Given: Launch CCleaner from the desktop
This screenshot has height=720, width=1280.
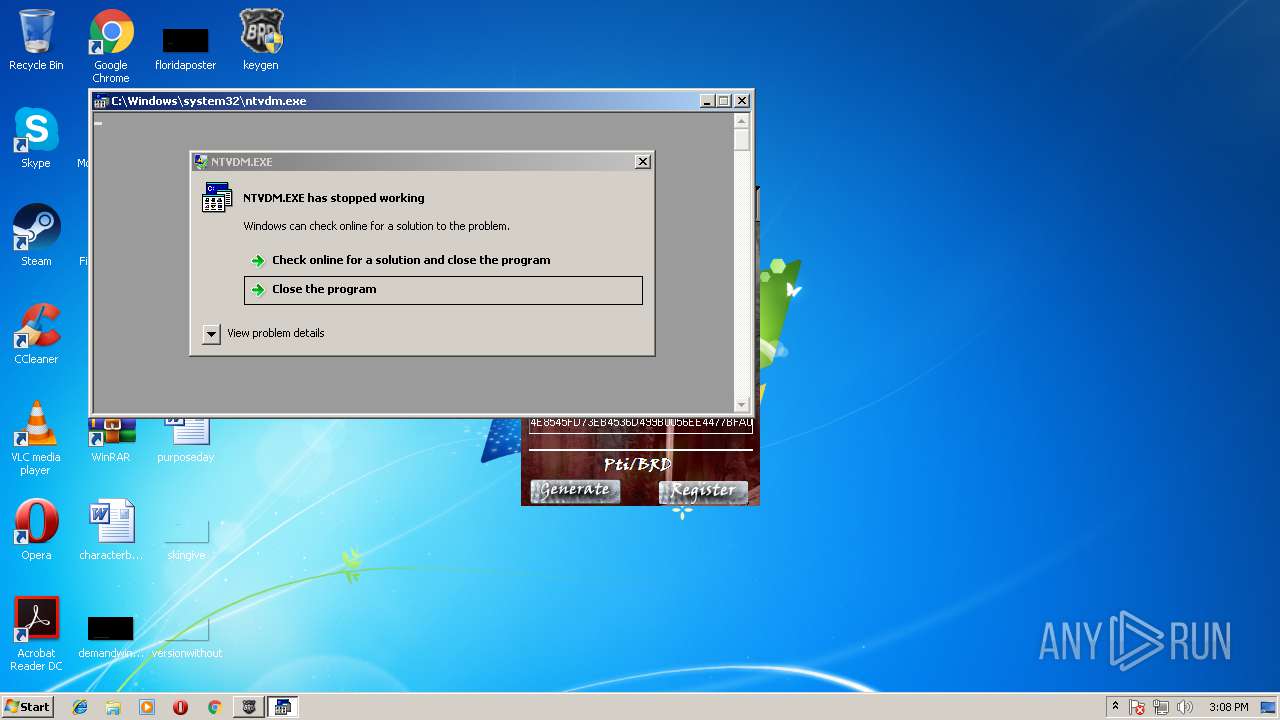Looking at the screenshot, I should coord(36,334).
